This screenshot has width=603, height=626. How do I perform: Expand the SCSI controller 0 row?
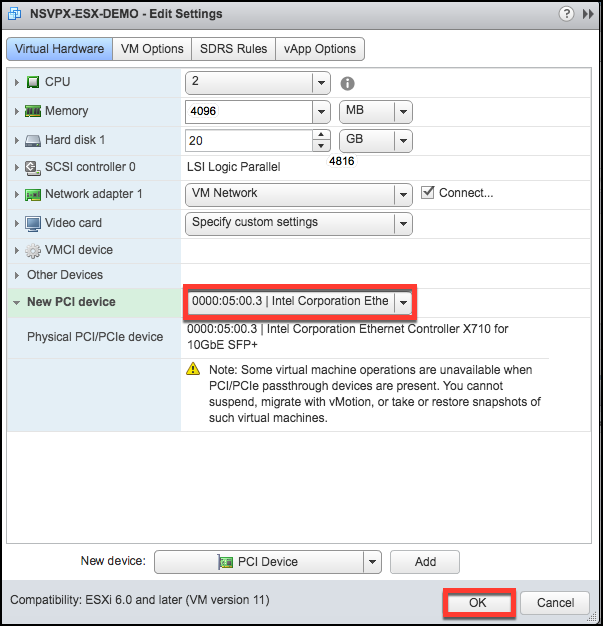16,167
